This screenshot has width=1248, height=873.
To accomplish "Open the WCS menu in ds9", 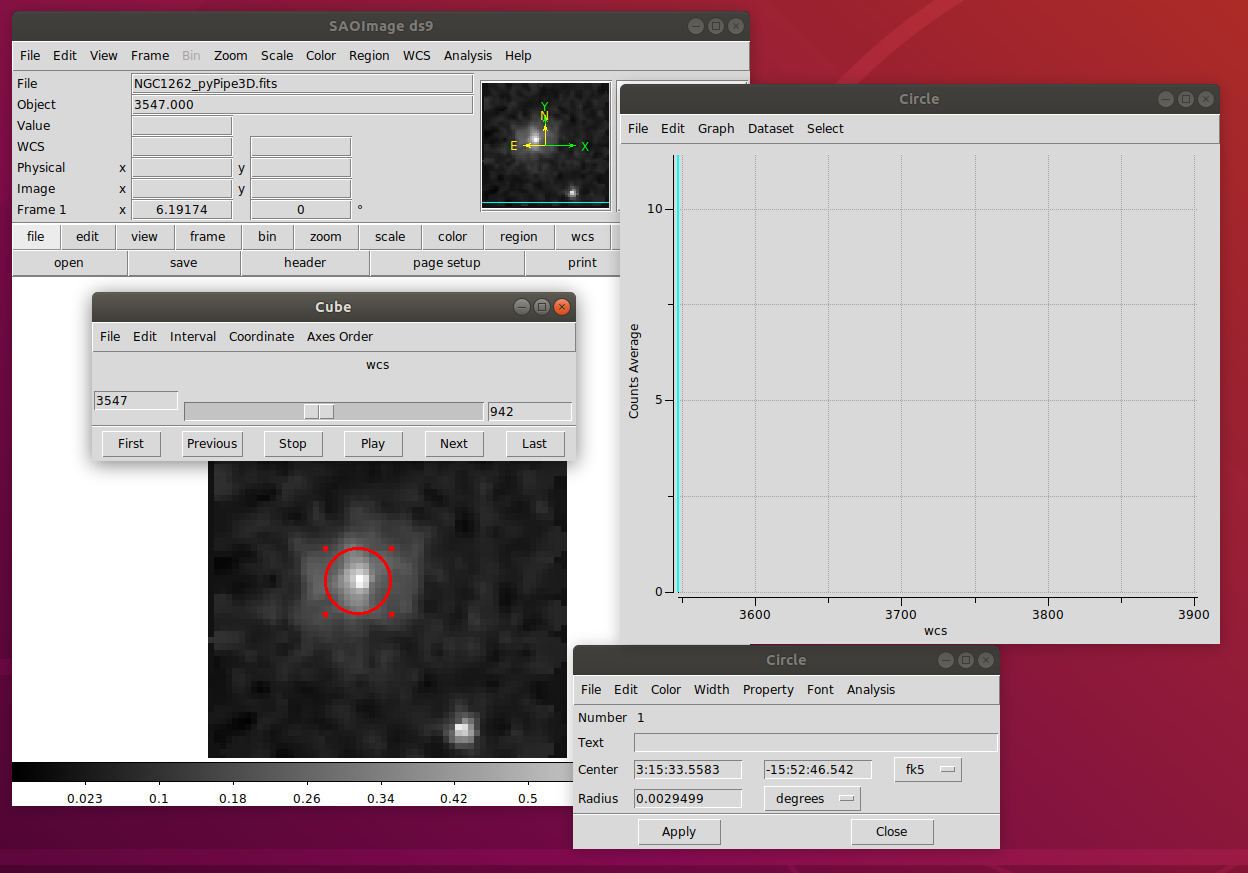I will (417, 56).
